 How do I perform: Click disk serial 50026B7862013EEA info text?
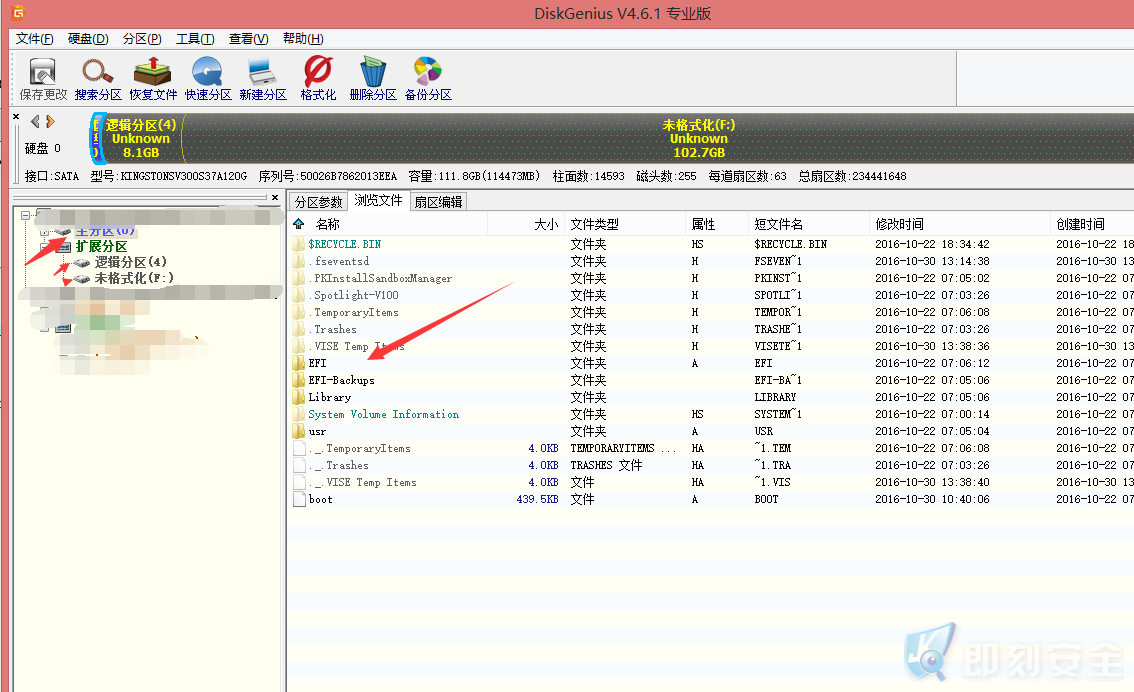pos(328,176)
